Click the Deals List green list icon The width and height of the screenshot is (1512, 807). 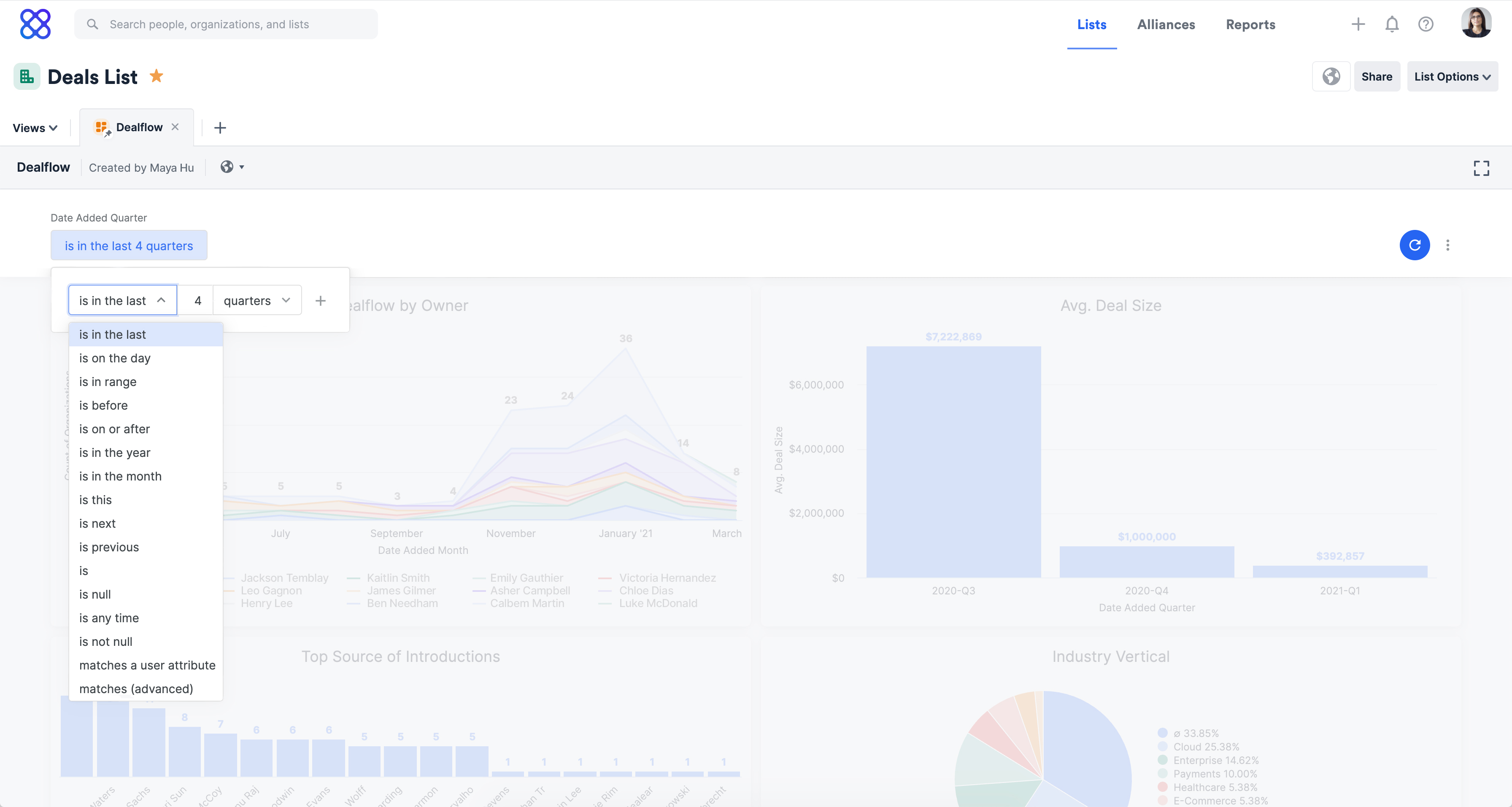tap(26, 76)
